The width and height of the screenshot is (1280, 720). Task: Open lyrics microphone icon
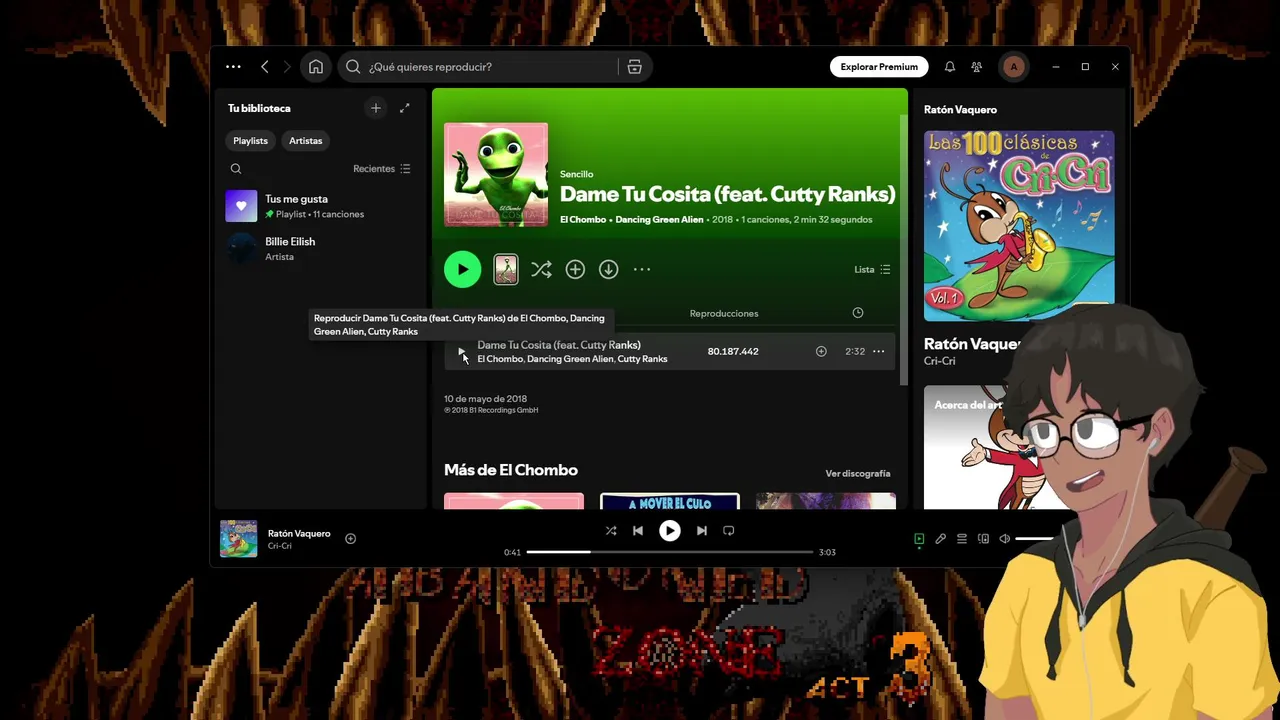941,539
